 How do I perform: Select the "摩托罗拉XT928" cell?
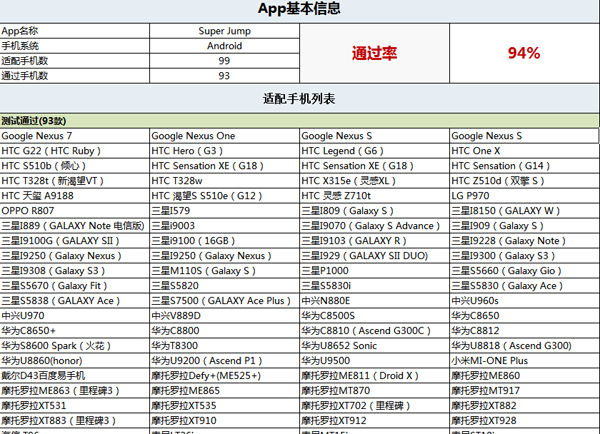[524, 420]
